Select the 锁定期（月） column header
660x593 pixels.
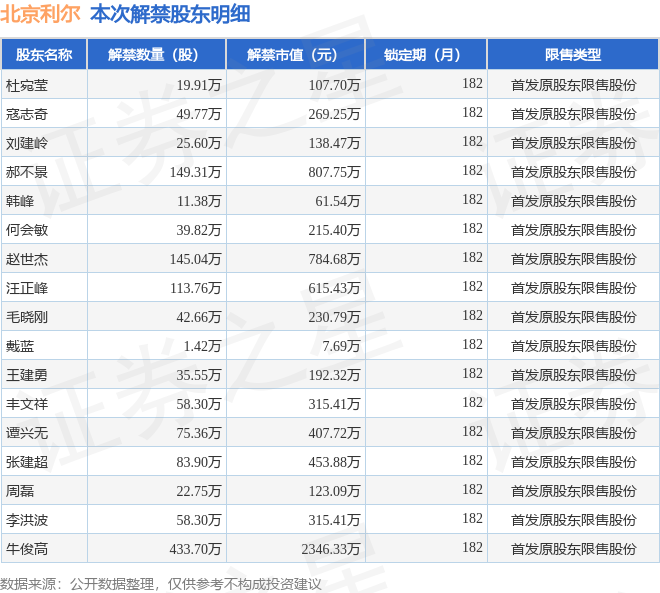point(426,54)
